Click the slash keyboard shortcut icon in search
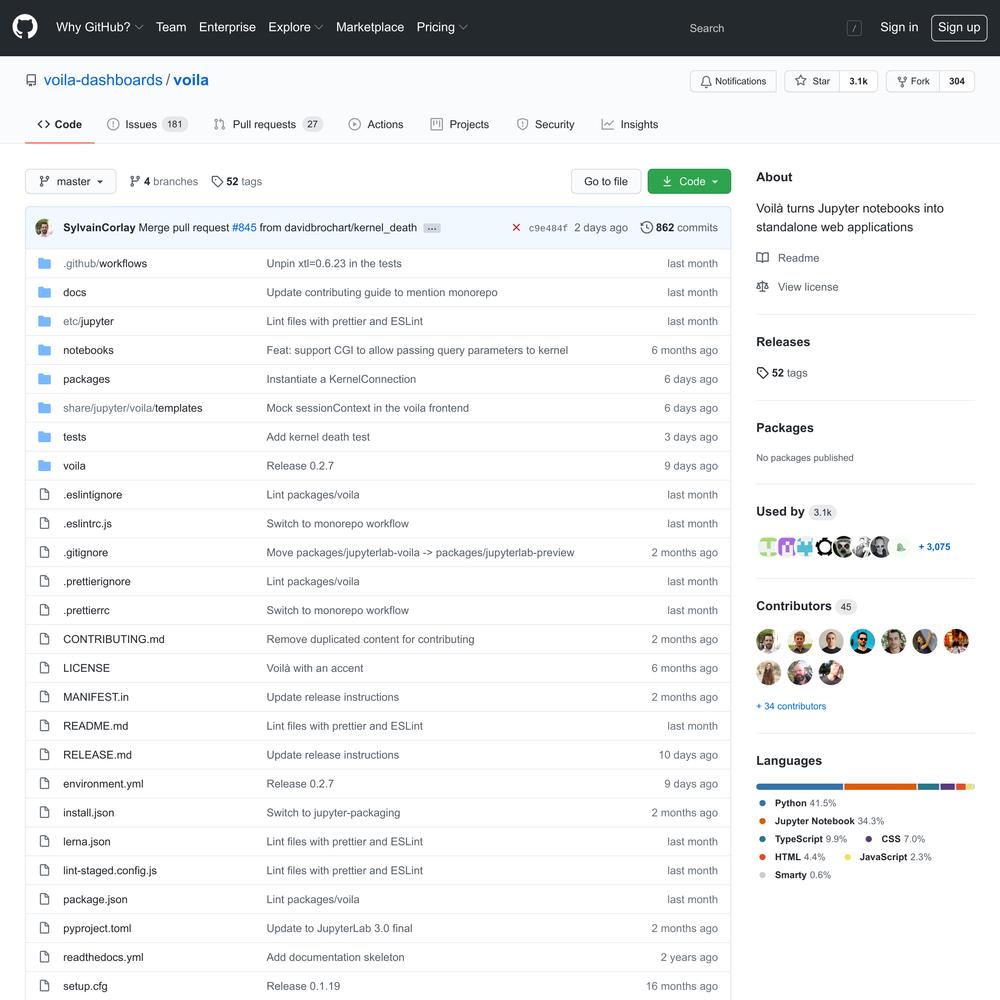The height and width of the screenshot is (1000, 1000). pos(854,28)
